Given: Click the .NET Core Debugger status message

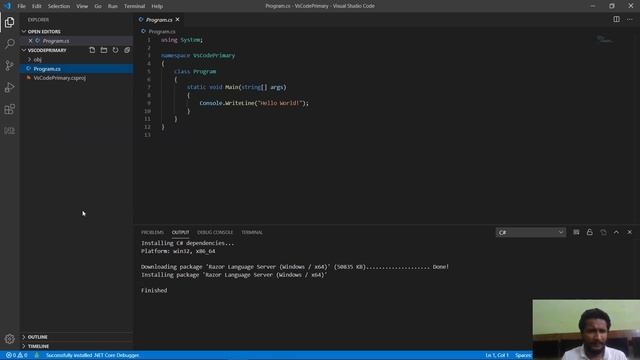Looking at the screenshot, I should coord(93,355).
